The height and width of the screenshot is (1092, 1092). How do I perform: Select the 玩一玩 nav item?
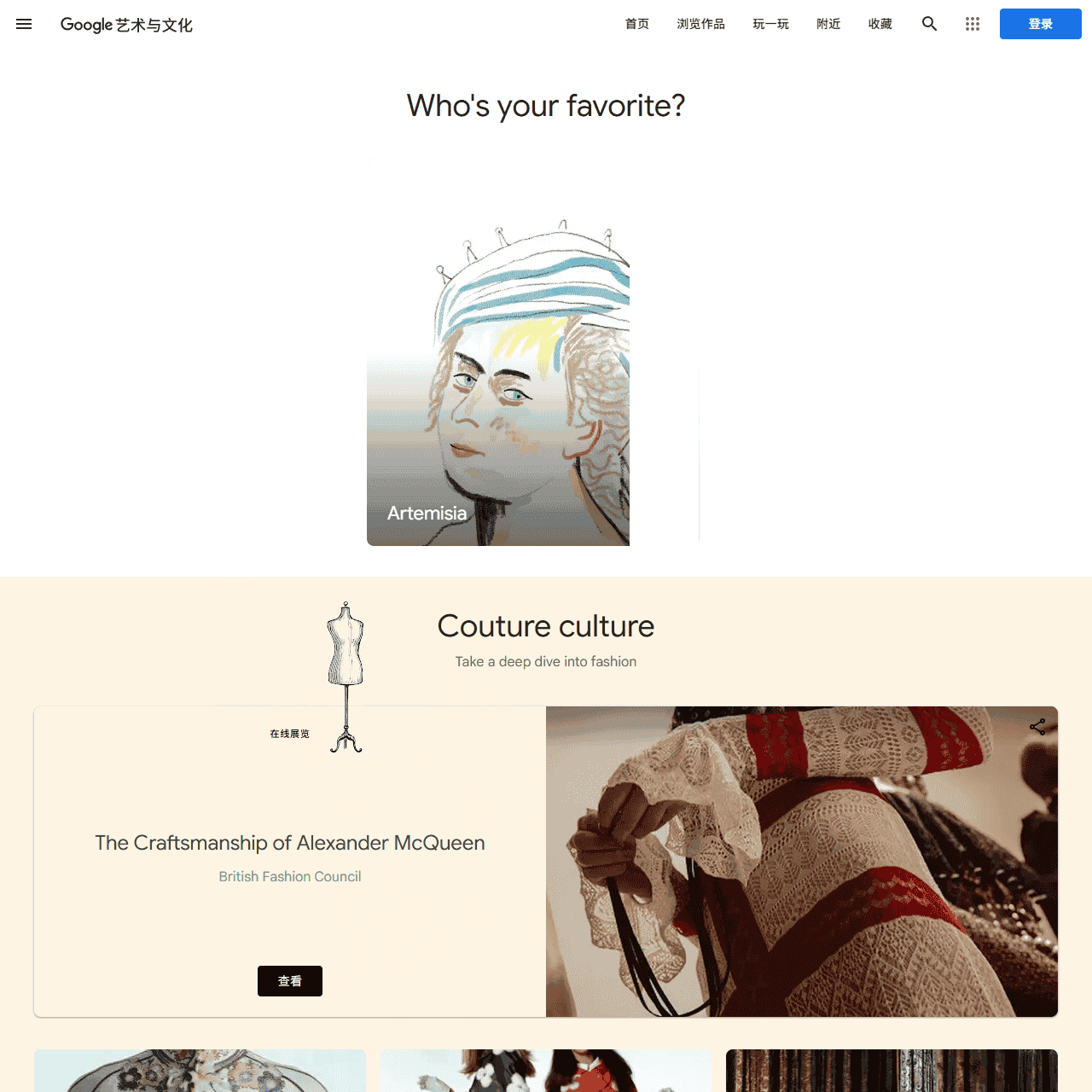(x=771, y=24)
